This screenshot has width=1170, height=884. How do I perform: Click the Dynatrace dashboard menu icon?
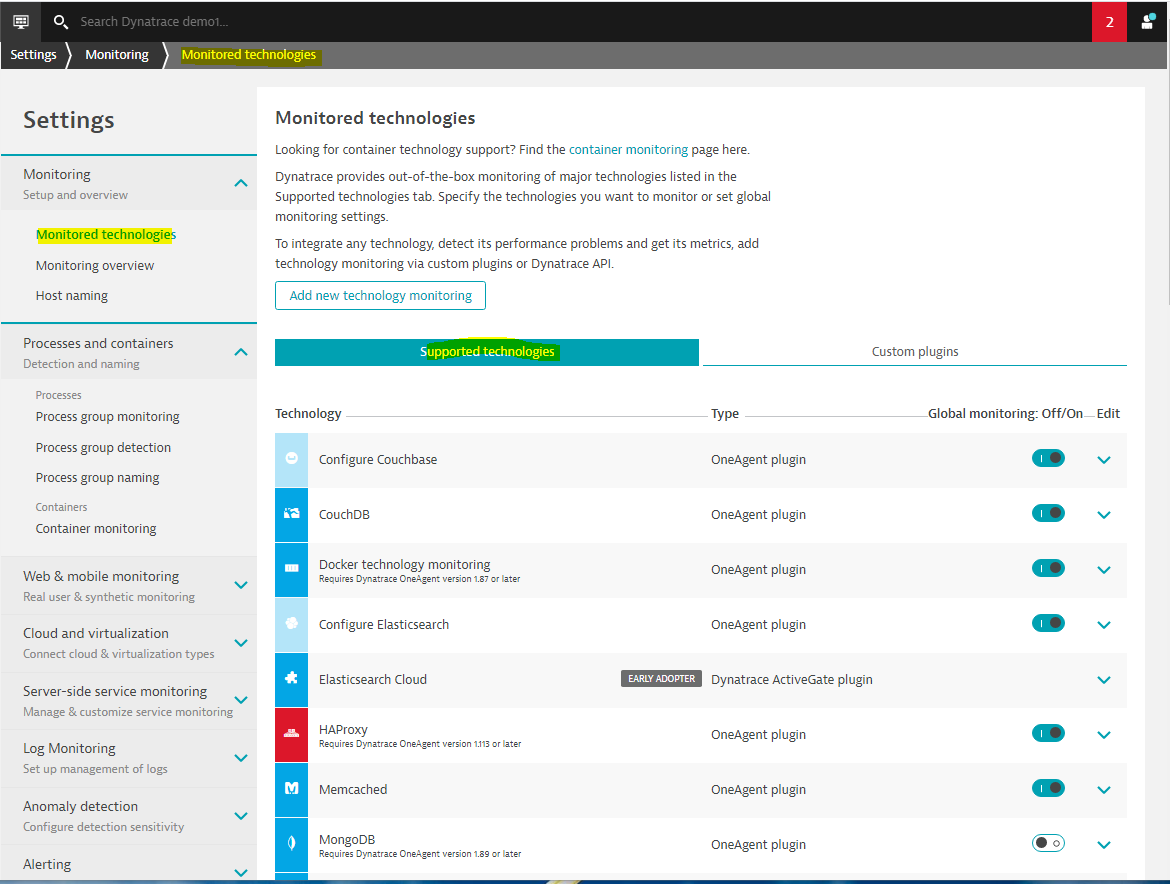21,21
